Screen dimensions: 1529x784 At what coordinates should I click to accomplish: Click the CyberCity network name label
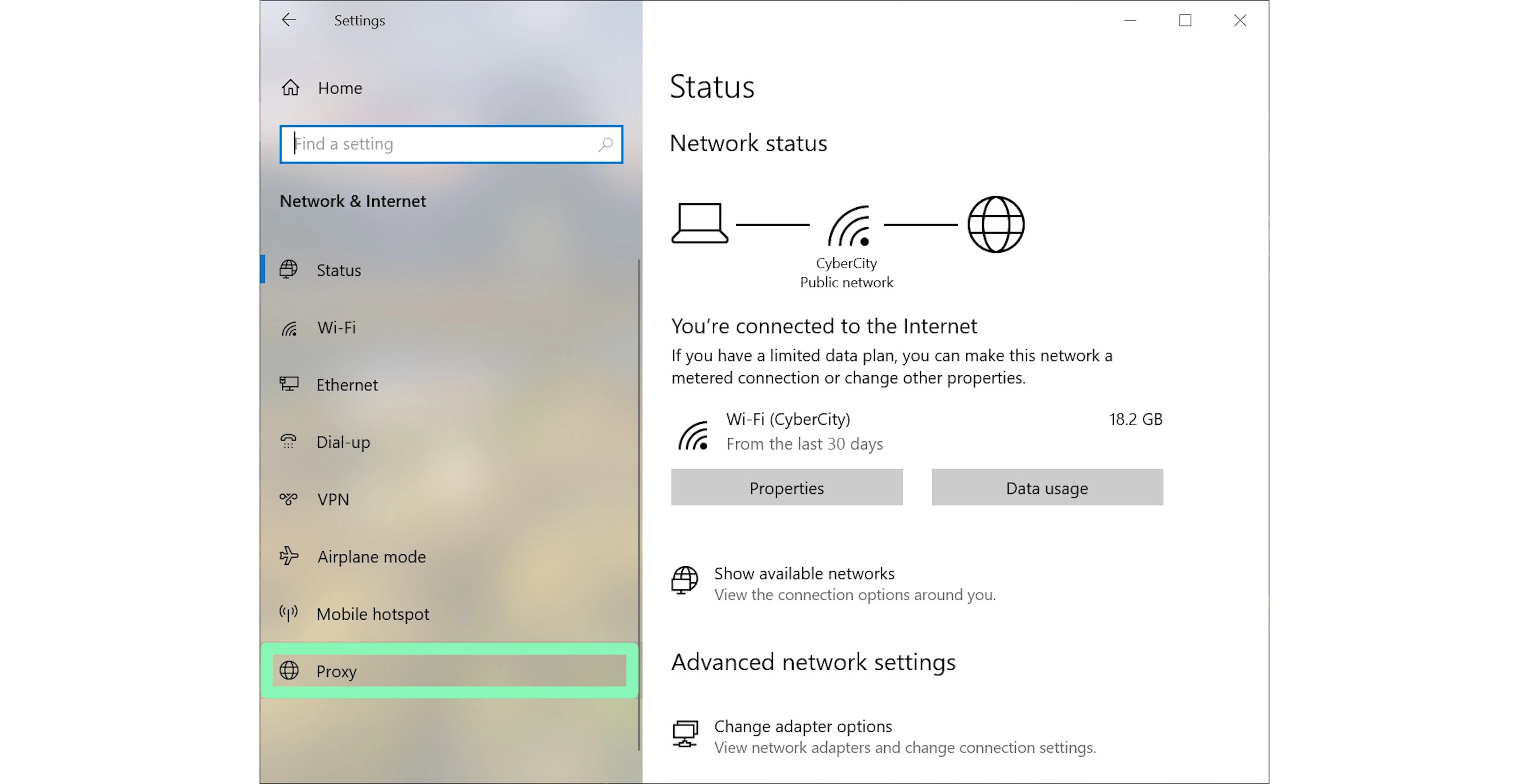(x=847, y=263)
